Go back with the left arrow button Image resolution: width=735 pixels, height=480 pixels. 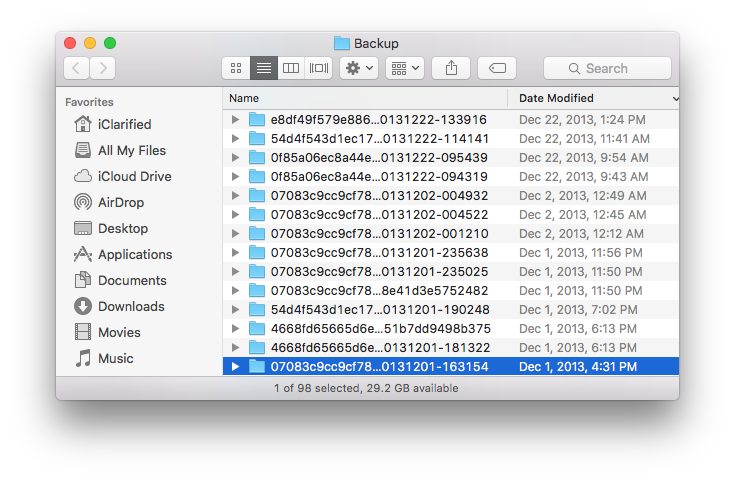tap(77, 68)
